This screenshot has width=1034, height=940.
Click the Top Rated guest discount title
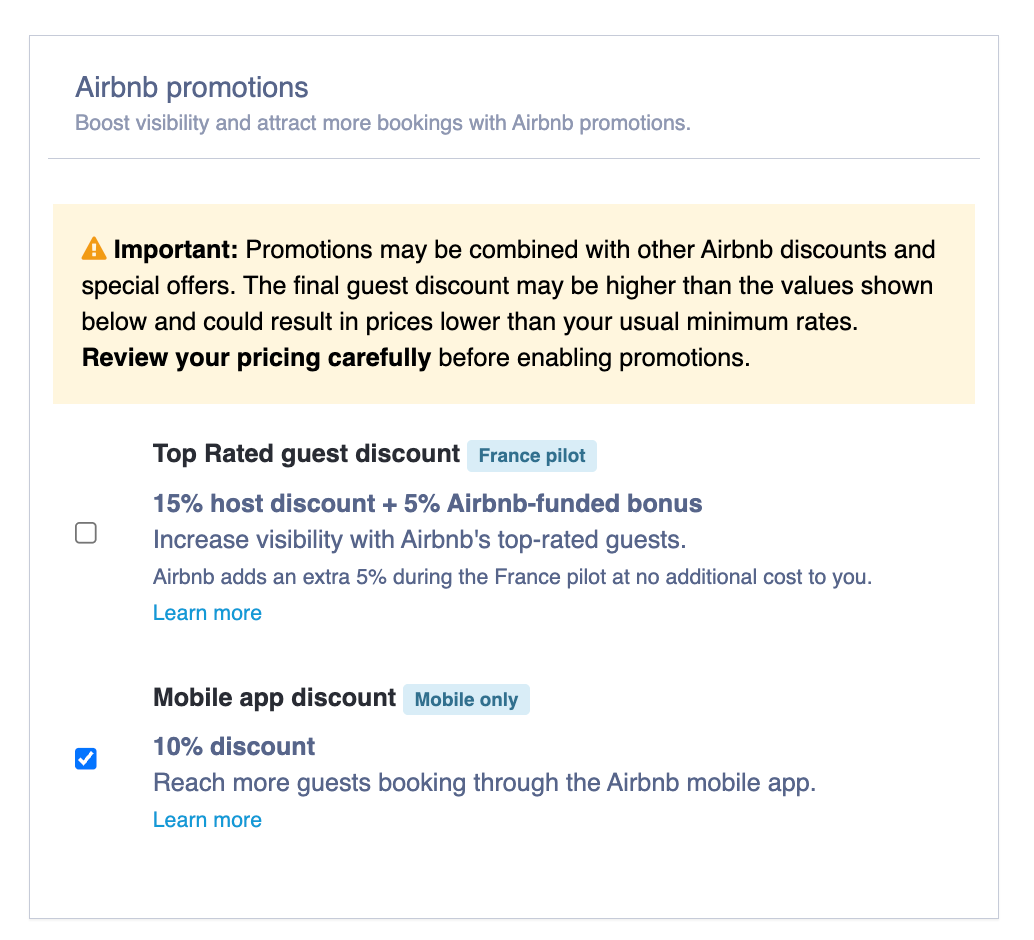click(x=306, y=454)
